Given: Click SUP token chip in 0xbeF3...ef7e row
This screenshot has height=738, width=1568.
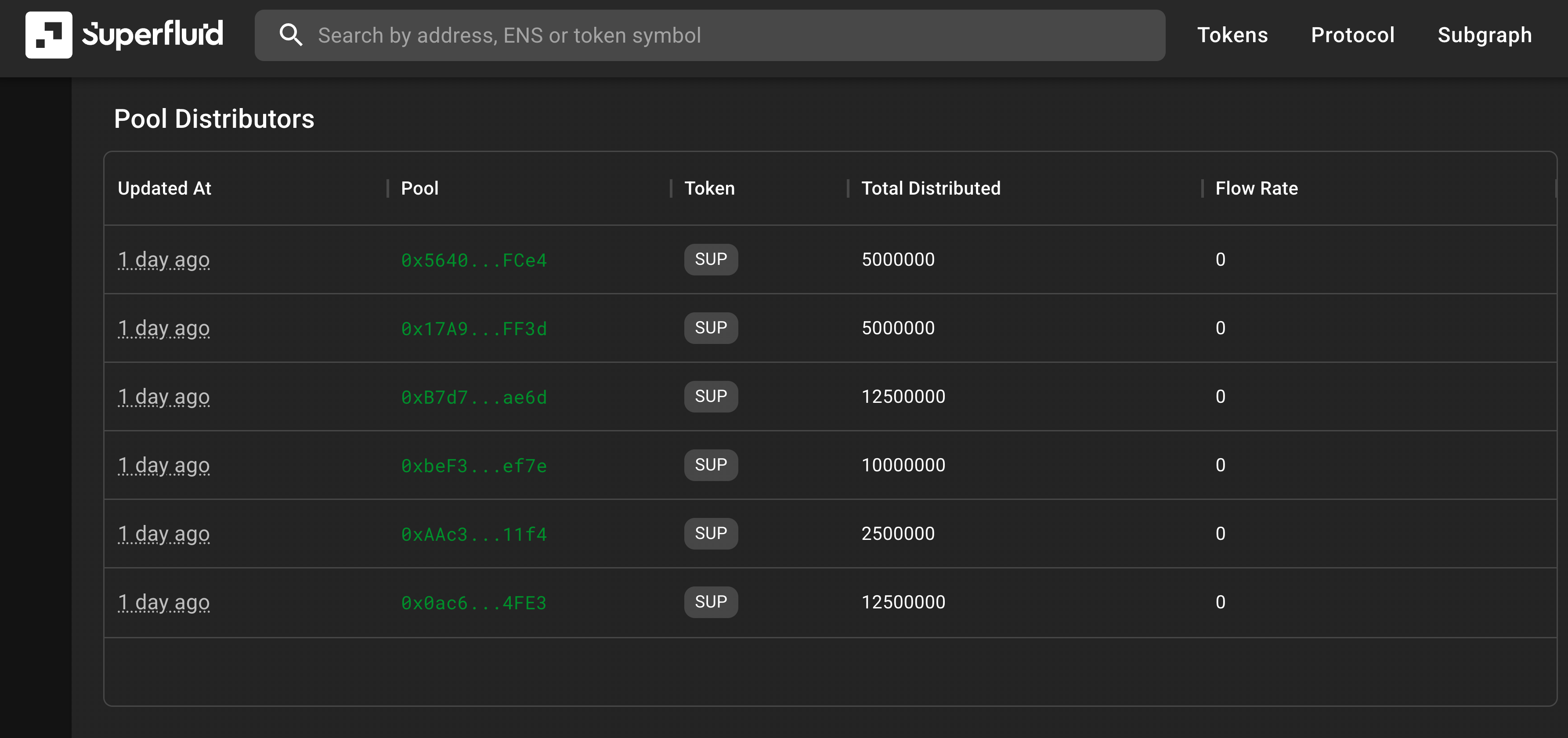Looking at the screenshot, I should click(x=710, y=465).
